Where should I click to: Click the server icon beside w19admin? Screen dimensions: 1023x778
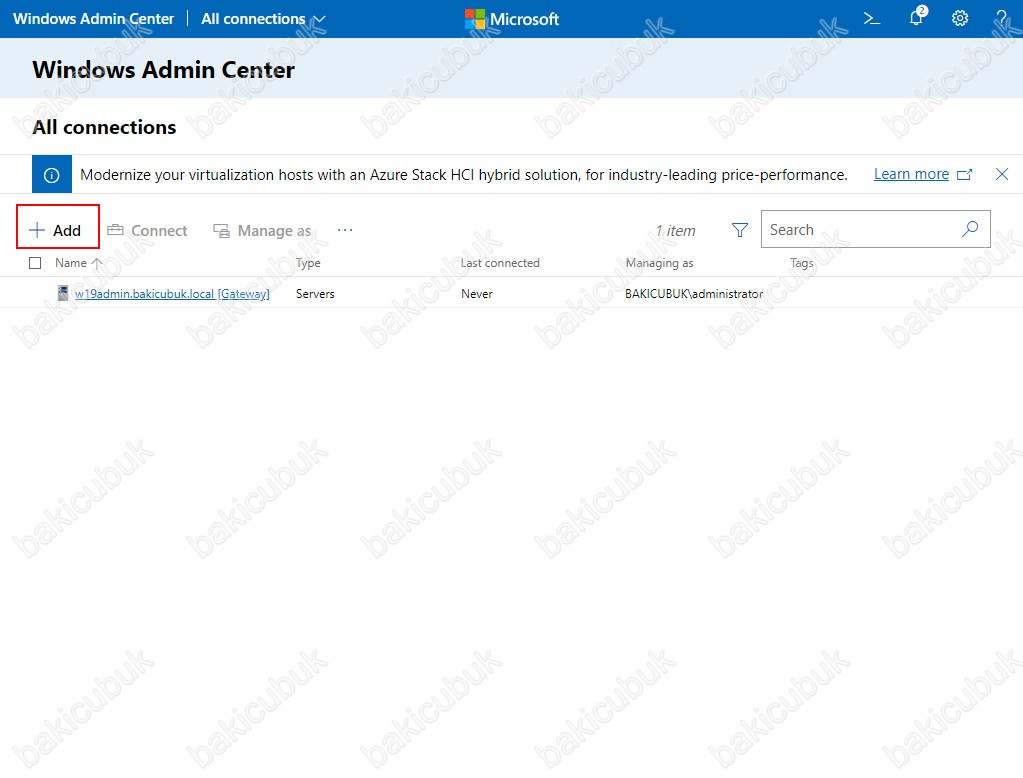63,293
